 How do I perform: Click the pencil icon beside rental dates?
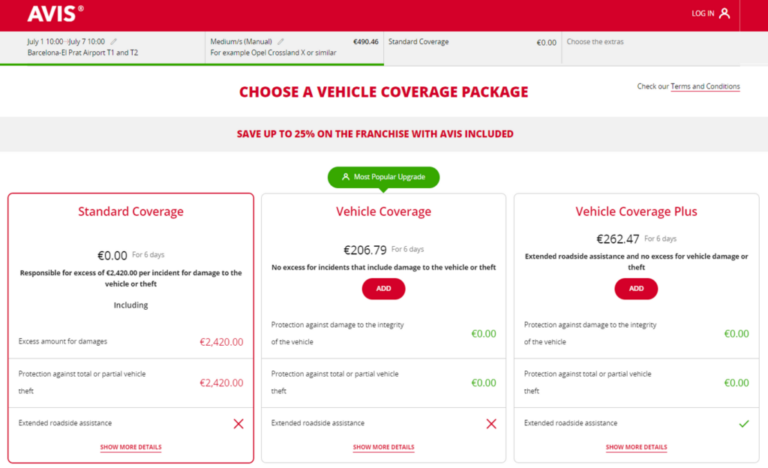[x=110, y=42]
